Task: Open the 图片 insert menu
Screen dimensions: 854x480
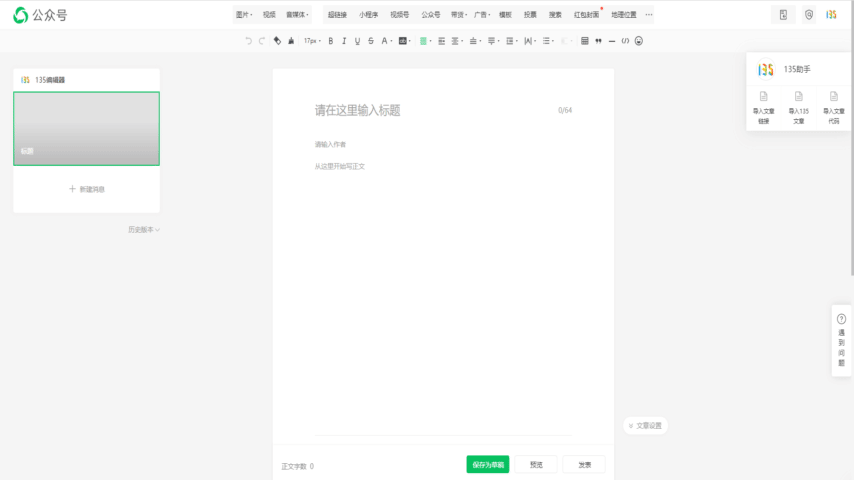Action: pos(244,15)
